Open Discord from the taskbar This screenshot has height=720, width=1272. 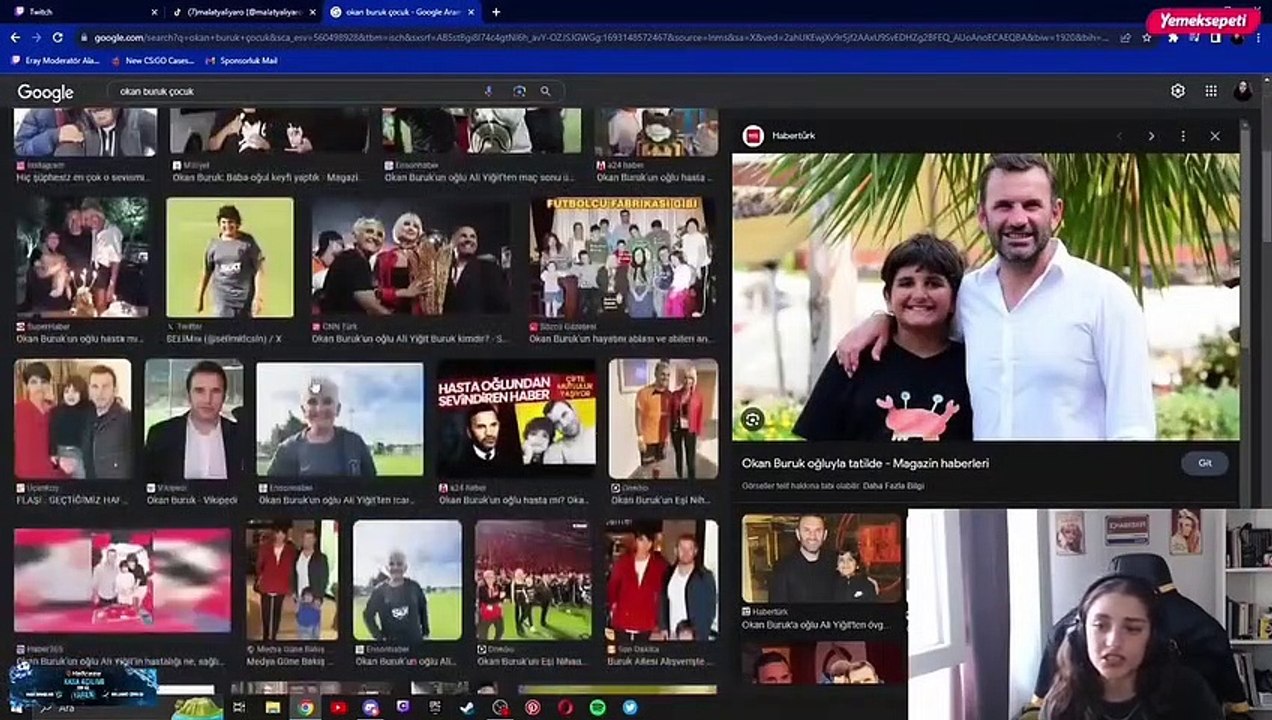(x=370, y=707)
